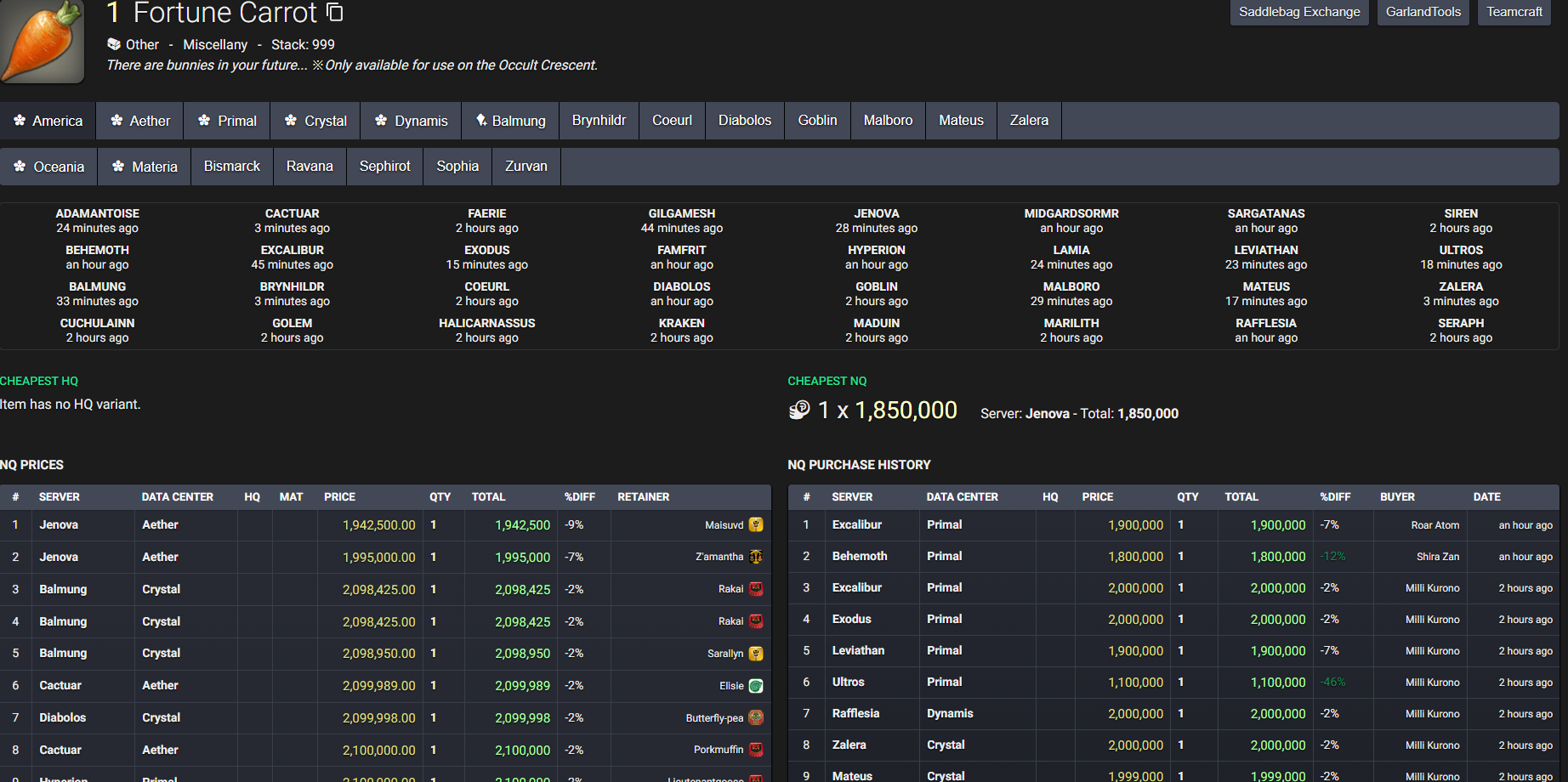Select the Sephirot world tab
The width and height of the screenshot is (1568, 782).
(x=384, y=167)
